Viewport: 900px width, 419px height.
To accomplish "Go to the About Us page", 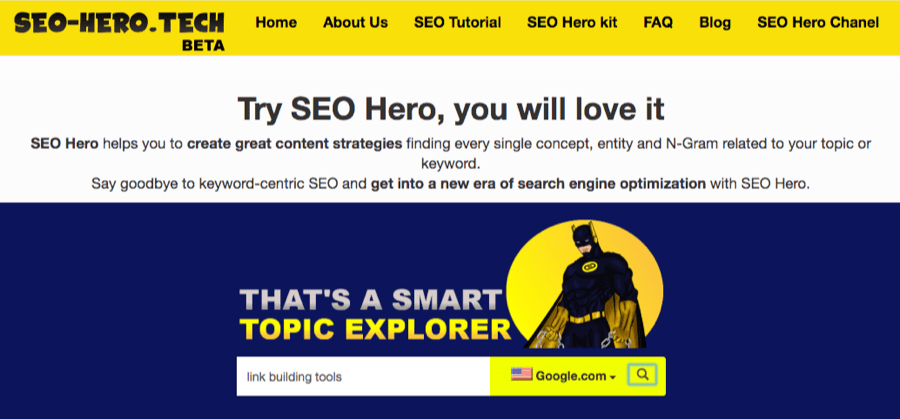I will click(x=355, y=22).
